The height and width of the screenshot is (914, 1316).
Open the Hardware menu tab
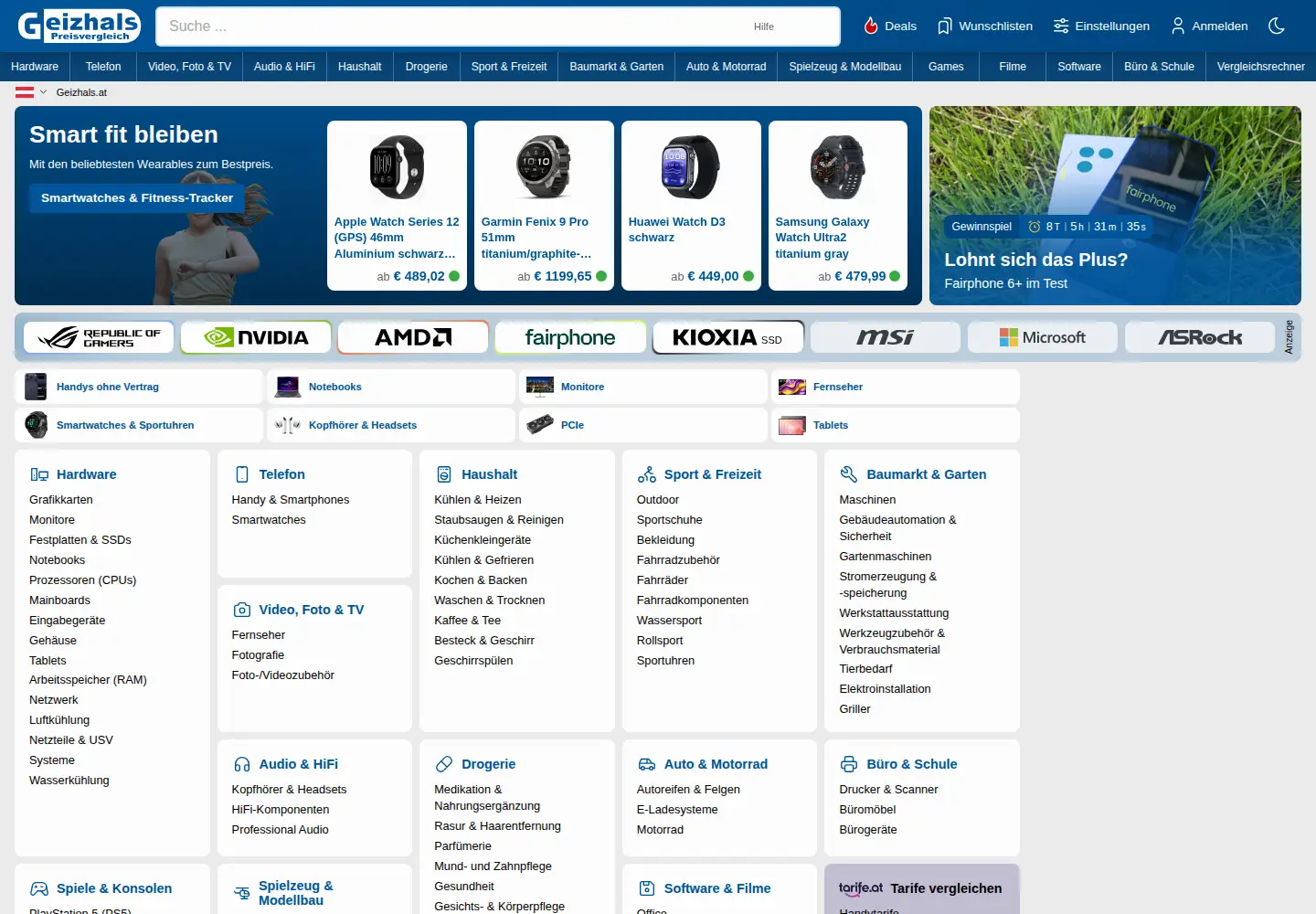coord(35,67)
